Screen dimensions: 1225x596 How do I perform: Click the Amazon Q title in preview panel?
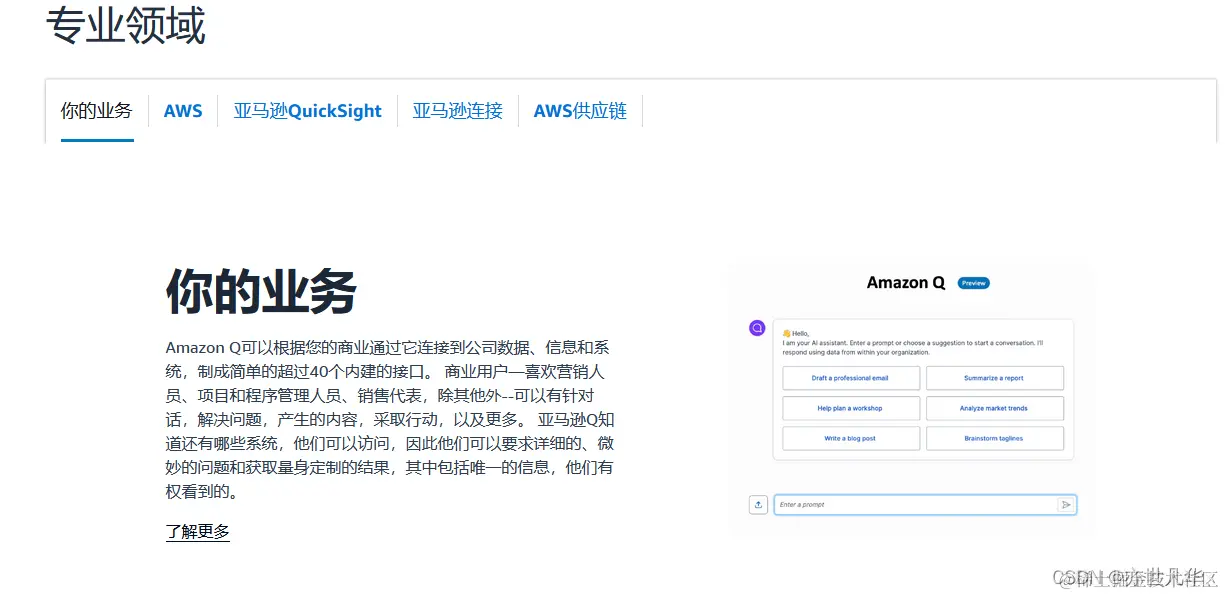tap(906, 283)
